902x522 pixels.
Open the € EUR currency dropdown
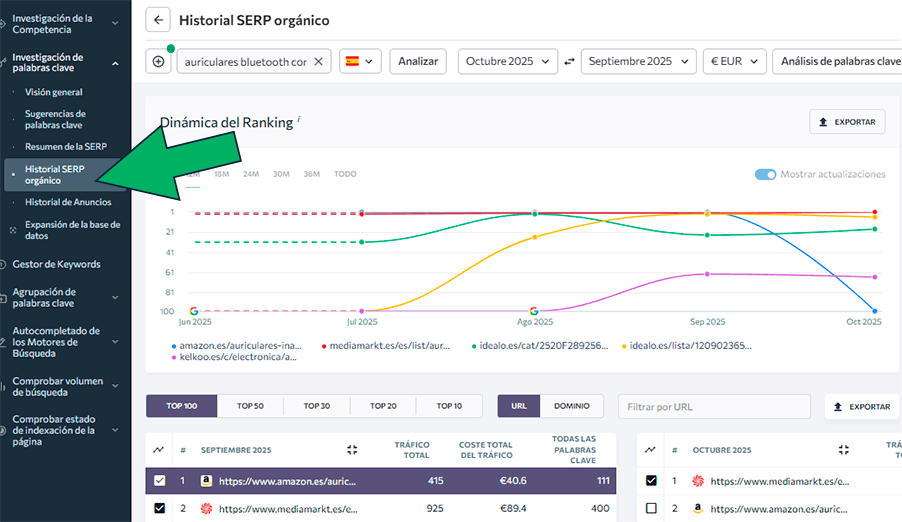[734, 61]
